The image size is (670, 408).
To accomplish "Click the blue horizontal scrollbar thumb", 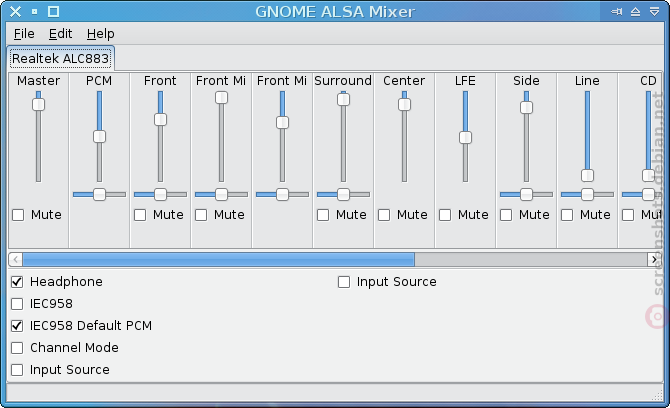I will point(218,259).
